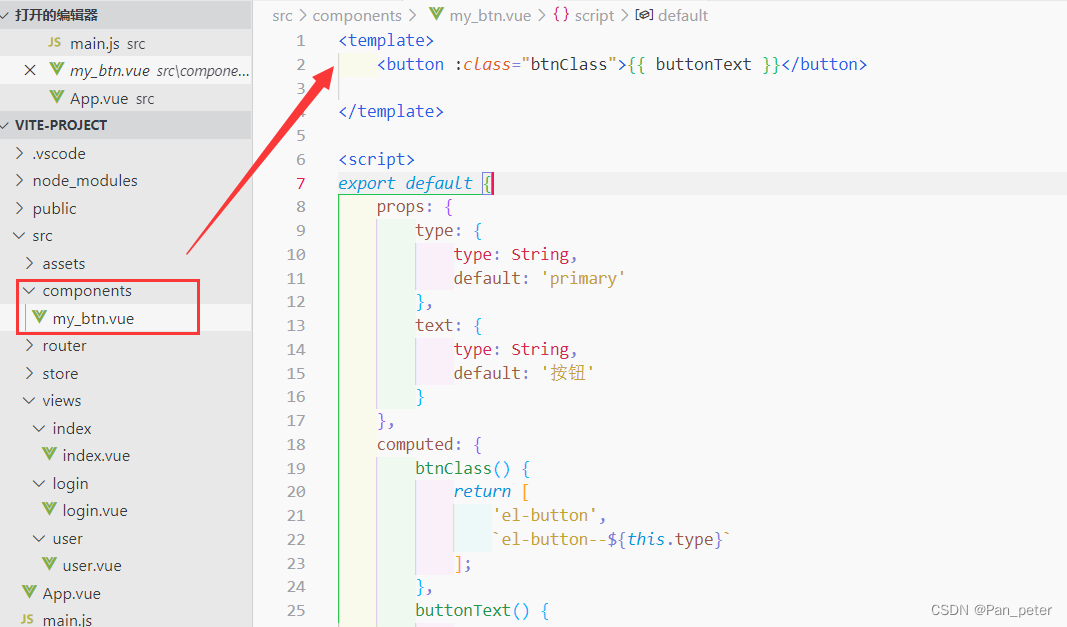Expand the public folder
This screenshot has height=627, width=1067.
[19, 208]
